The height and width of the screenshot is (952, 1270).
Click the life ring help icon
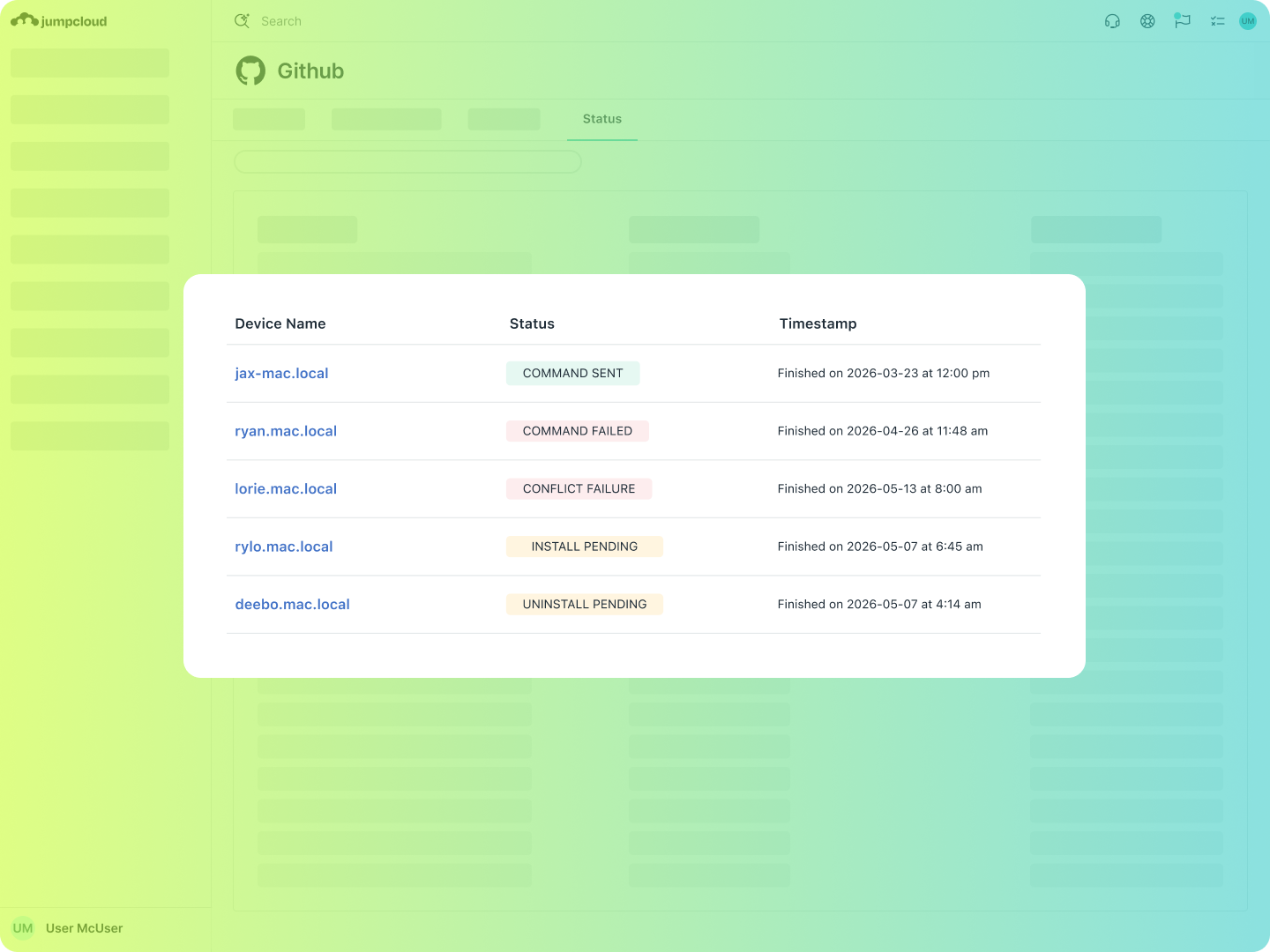tap(1147, 21)
